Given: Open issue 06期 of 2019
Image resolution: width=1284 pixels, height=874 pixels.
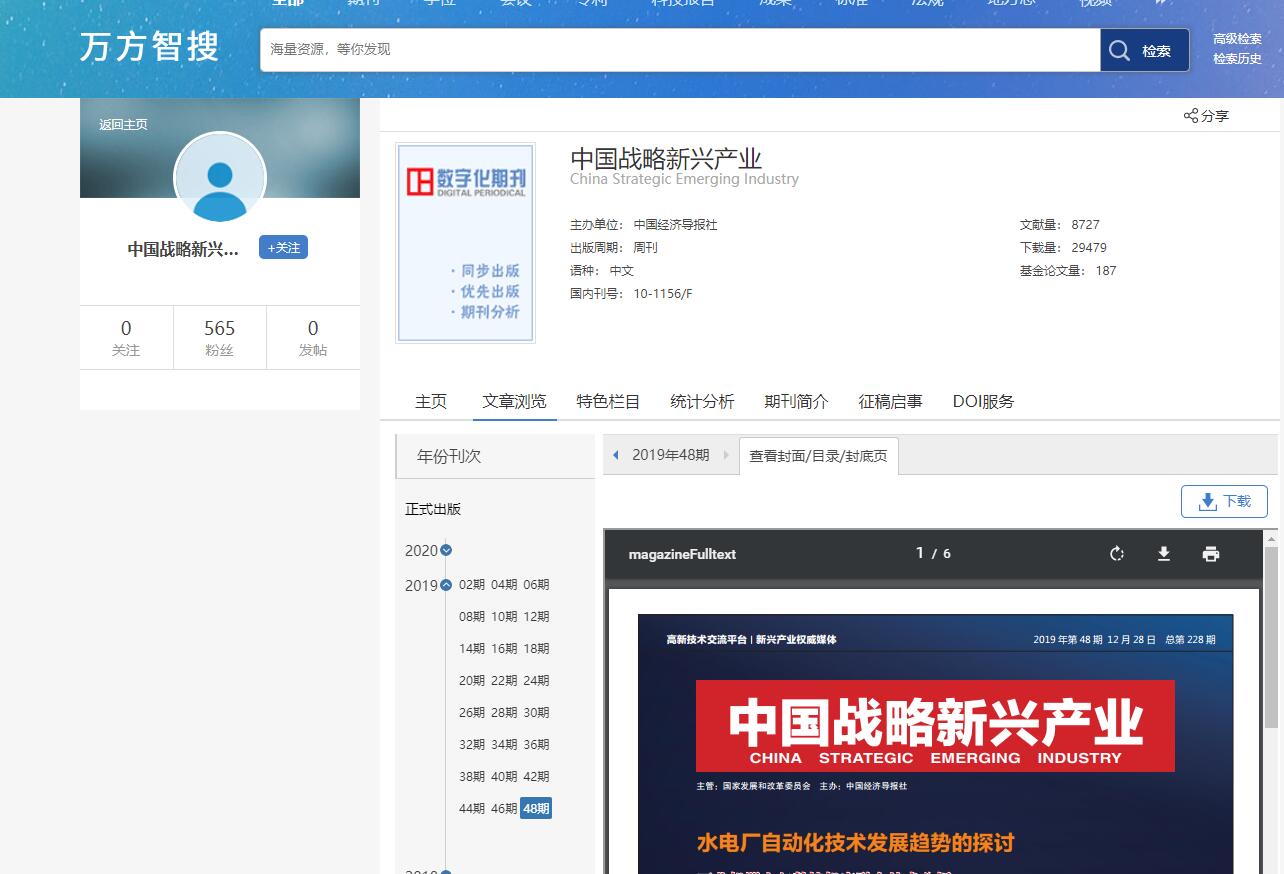Looking at the screenshot, I should (536, 585).
